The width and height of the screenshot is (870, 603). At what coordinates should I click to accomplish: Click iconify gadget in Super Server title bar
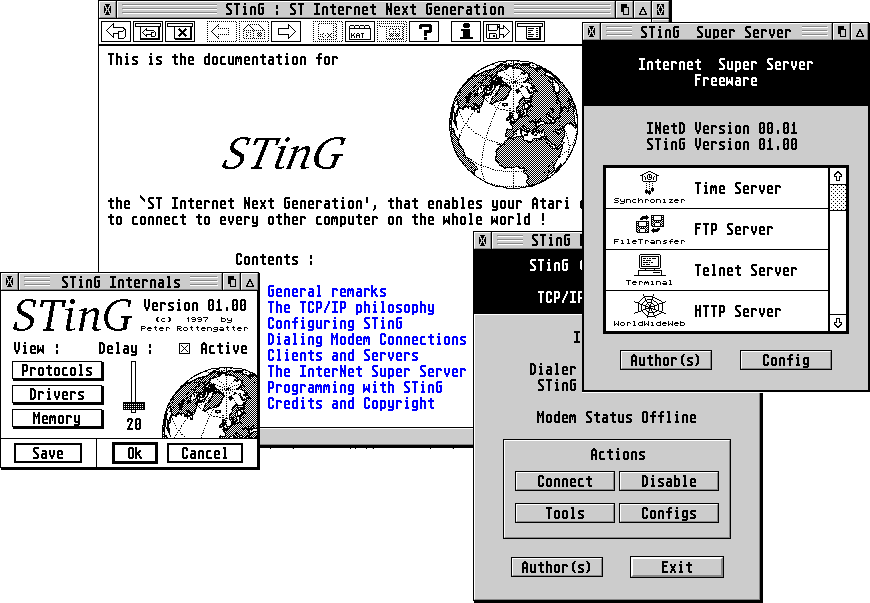pyautogui.click(x=842, y=32)
